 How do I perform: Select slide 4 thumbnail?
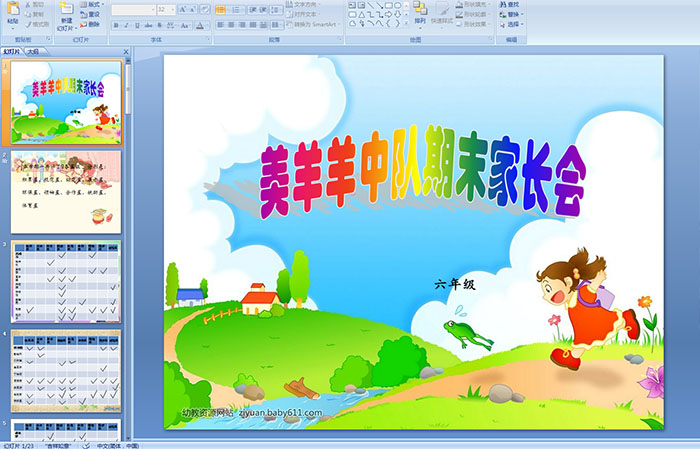[66, 371]
